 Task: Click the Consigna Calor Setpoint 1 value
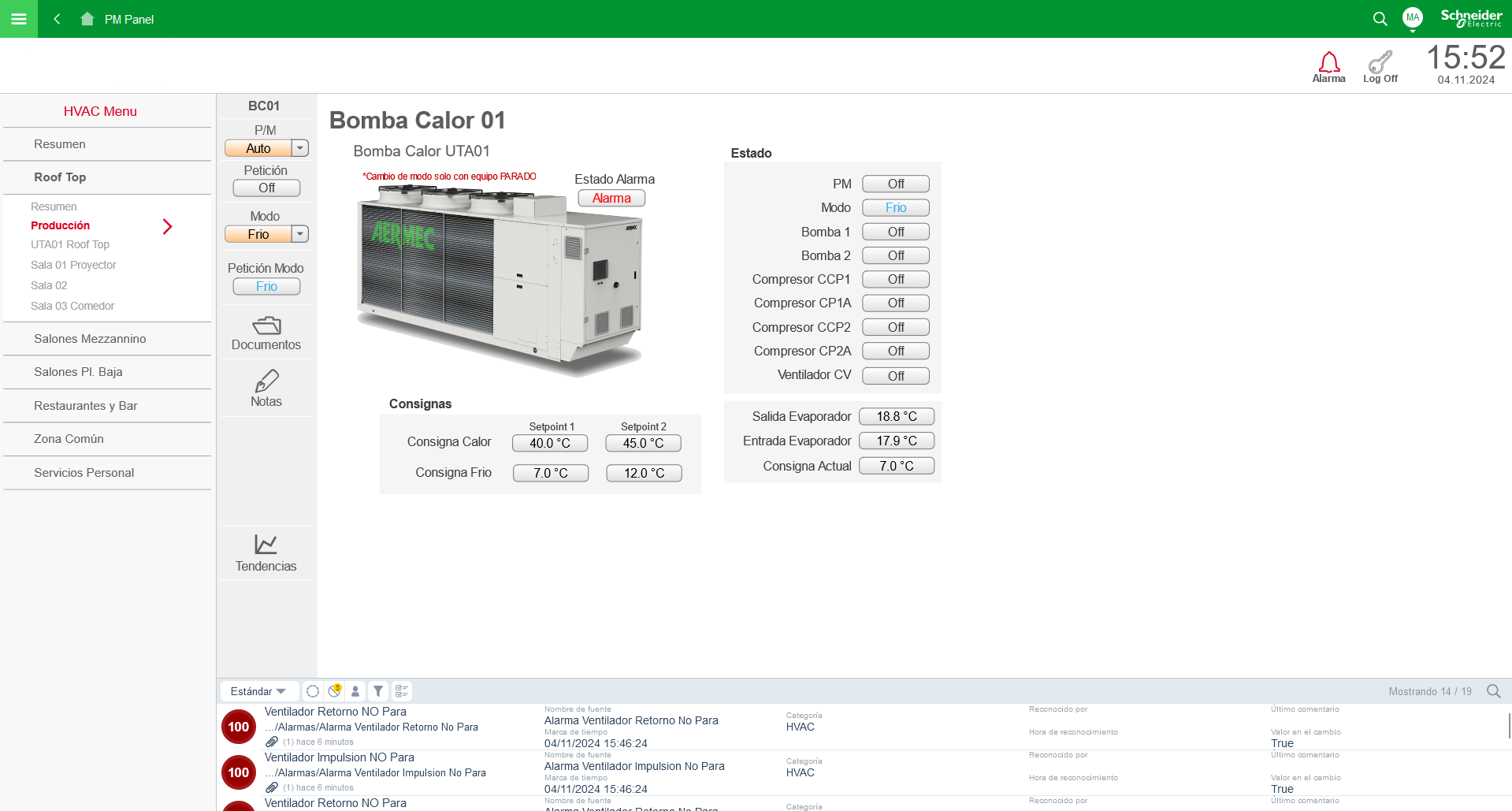pos(550,443)
